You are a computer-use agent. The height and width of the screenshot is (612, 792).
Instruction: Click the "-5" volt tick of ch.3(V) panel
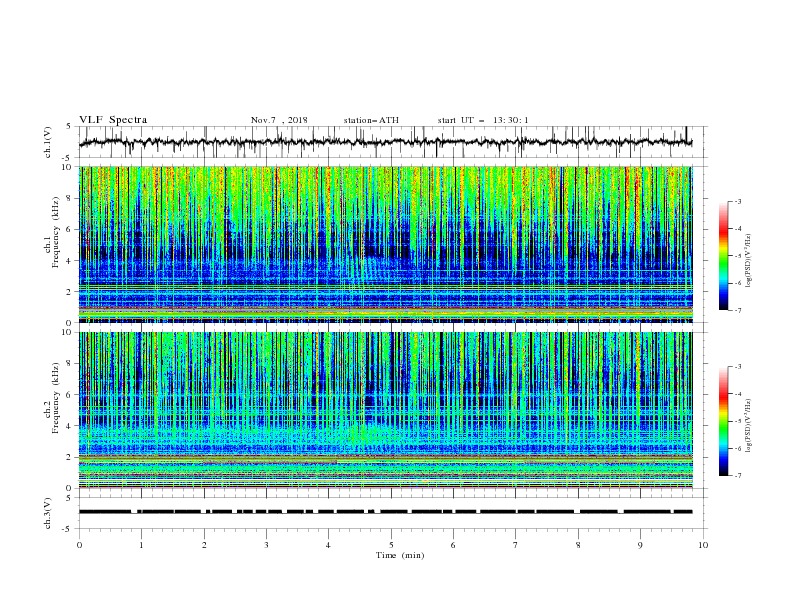click(68, 529)
